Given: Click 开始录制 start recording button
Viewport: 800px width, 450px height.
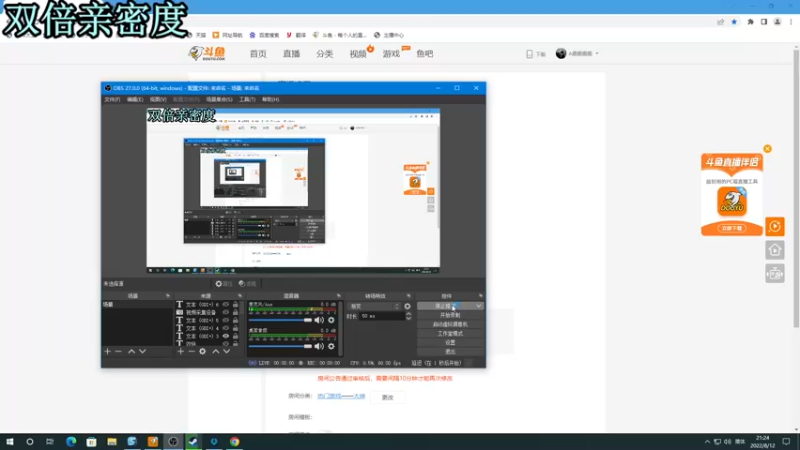Looking at the screenshot, I should (450, 315).
